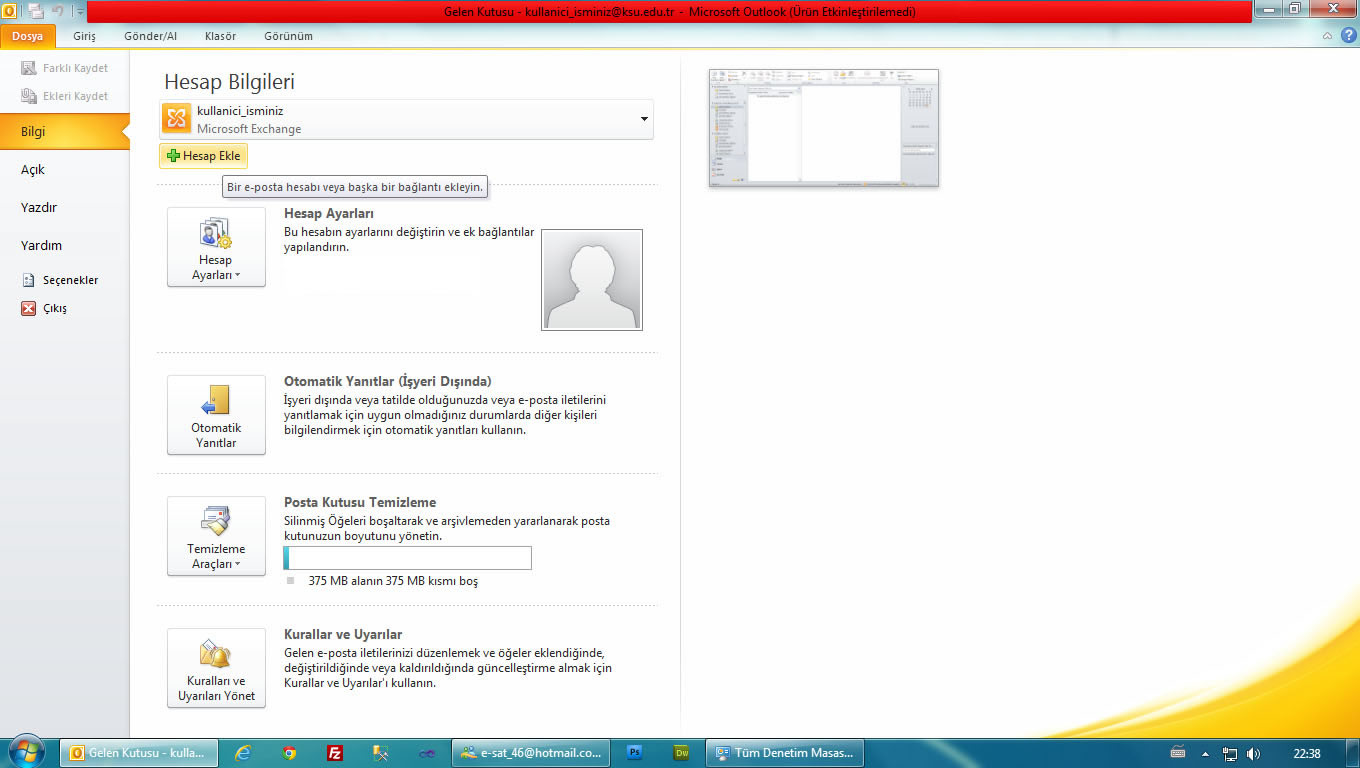
Task: Select Bilgi in the backstage sidebar
Action: 65,131
